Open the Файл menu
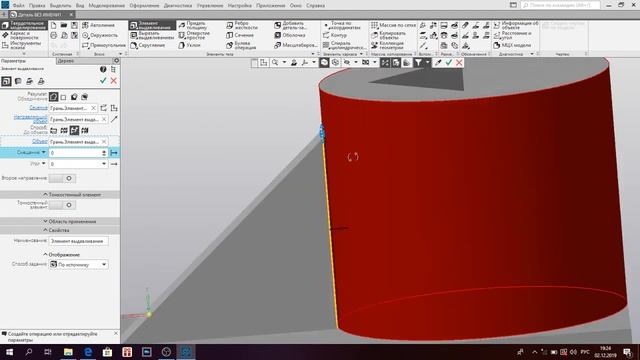The width and height of the screenshot is (640, 360). (x=18, y=6)
